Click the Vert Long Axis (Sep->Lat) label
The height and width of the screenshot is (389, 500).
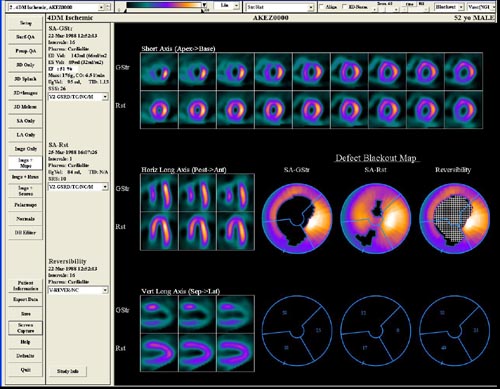[x=180, y=291]
